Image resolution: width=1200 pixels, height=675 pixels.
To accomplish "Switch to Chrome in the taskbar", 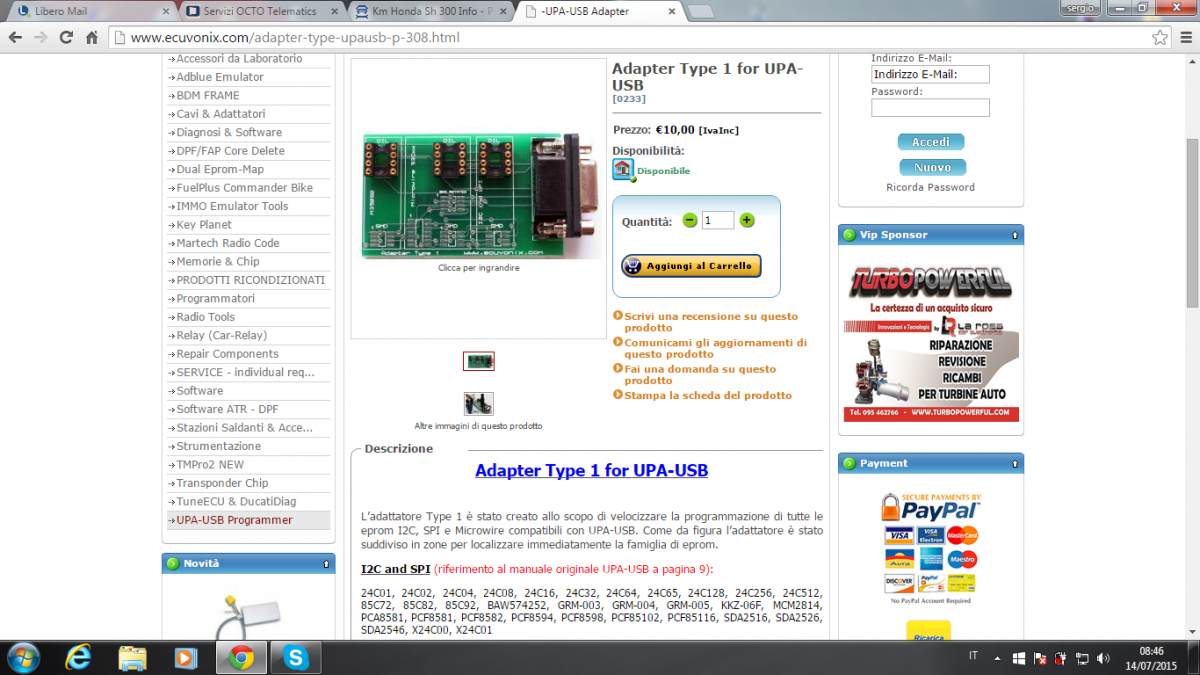I will pos(240,657).
